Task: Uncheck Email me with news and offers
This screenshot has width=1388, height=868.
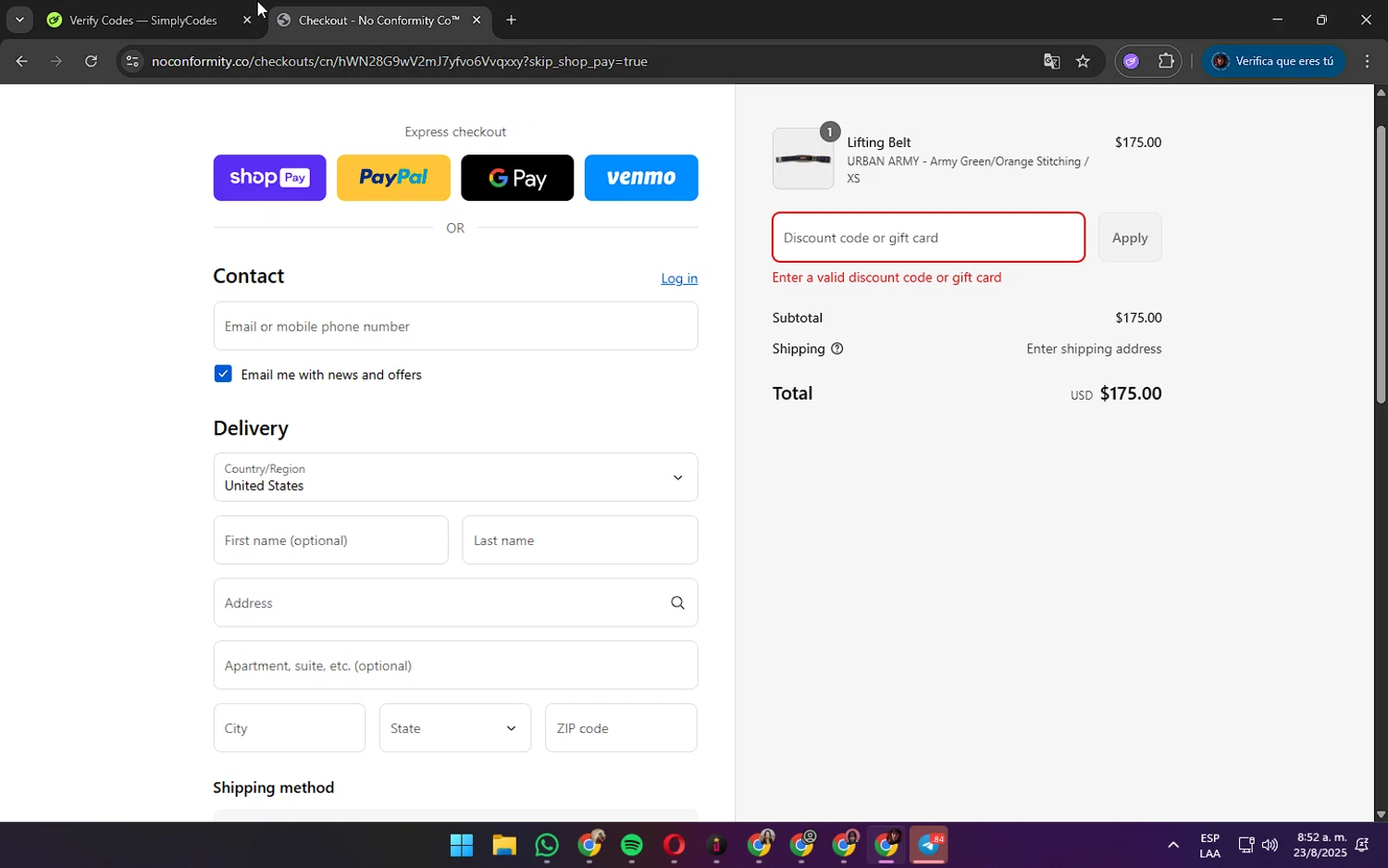Action: (223, 374)
